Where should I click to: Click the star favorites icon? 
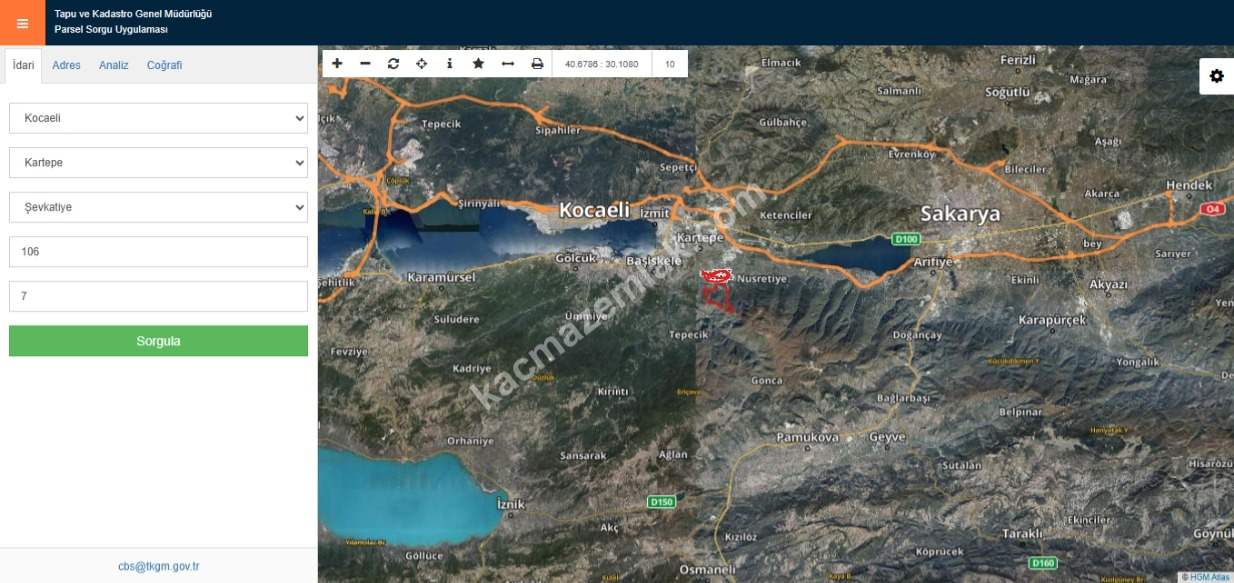tap(478, 64)
